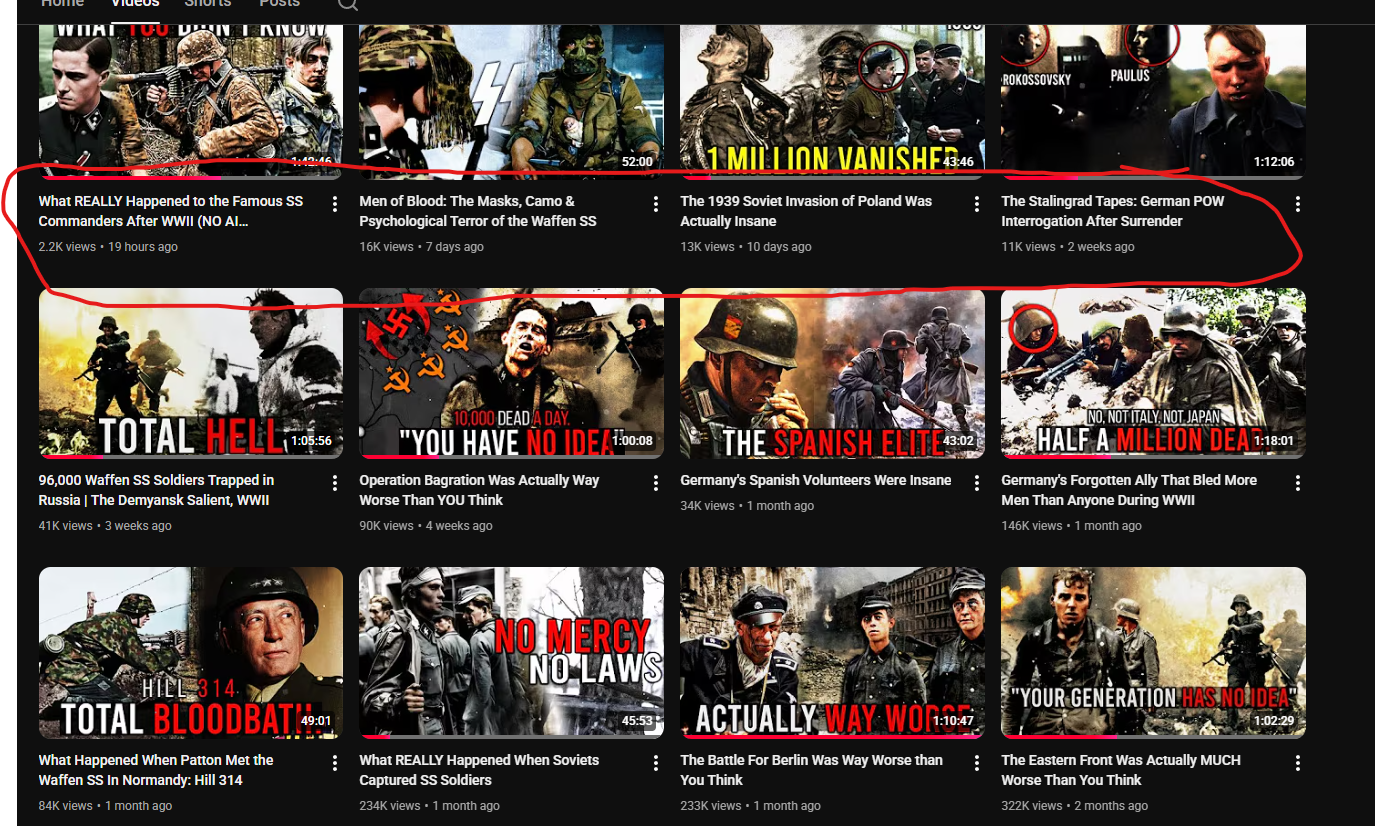The width and height of the screenshot is (1375, 826).
Task: Click '16K views • 7 days ago' text
Action: pos(422,247)
